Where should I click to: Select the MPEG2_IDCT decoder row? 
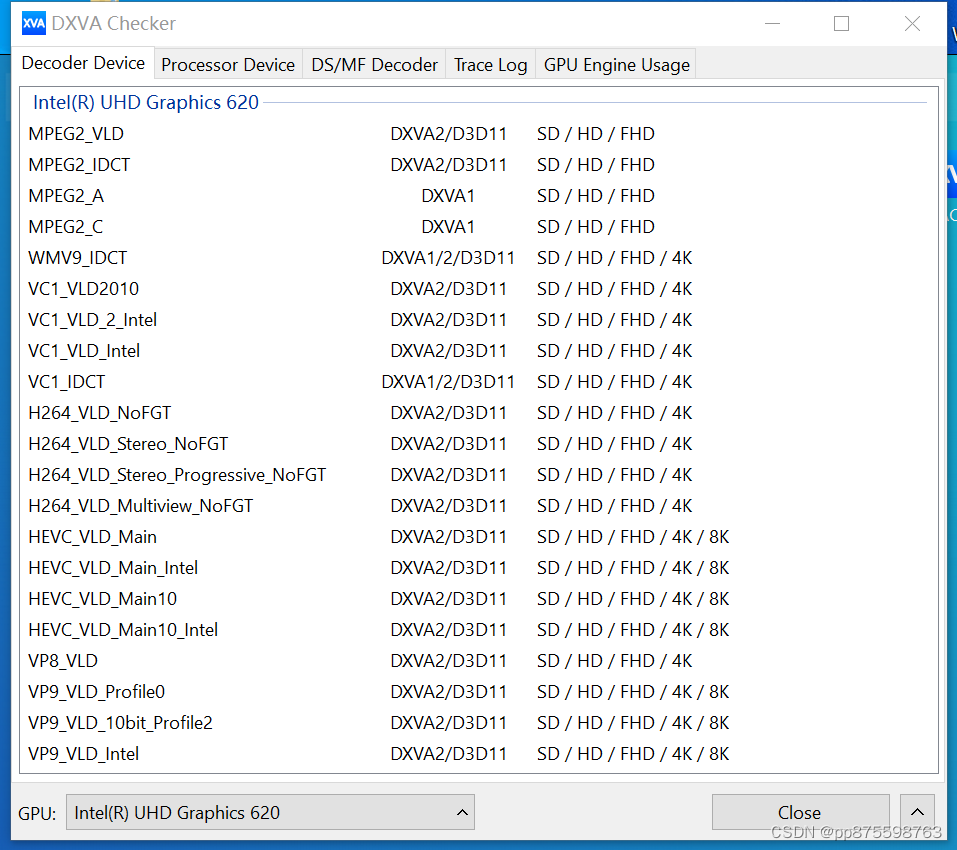coord(478,165)
